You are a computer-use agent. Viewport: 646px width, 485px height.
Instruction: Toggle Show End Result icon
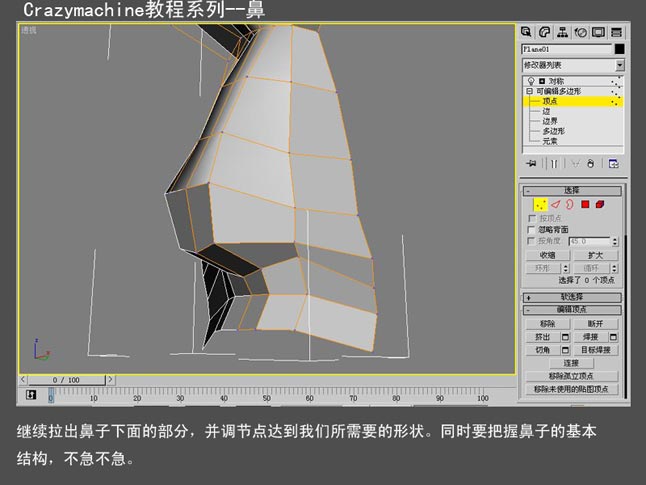pos(554,164)
